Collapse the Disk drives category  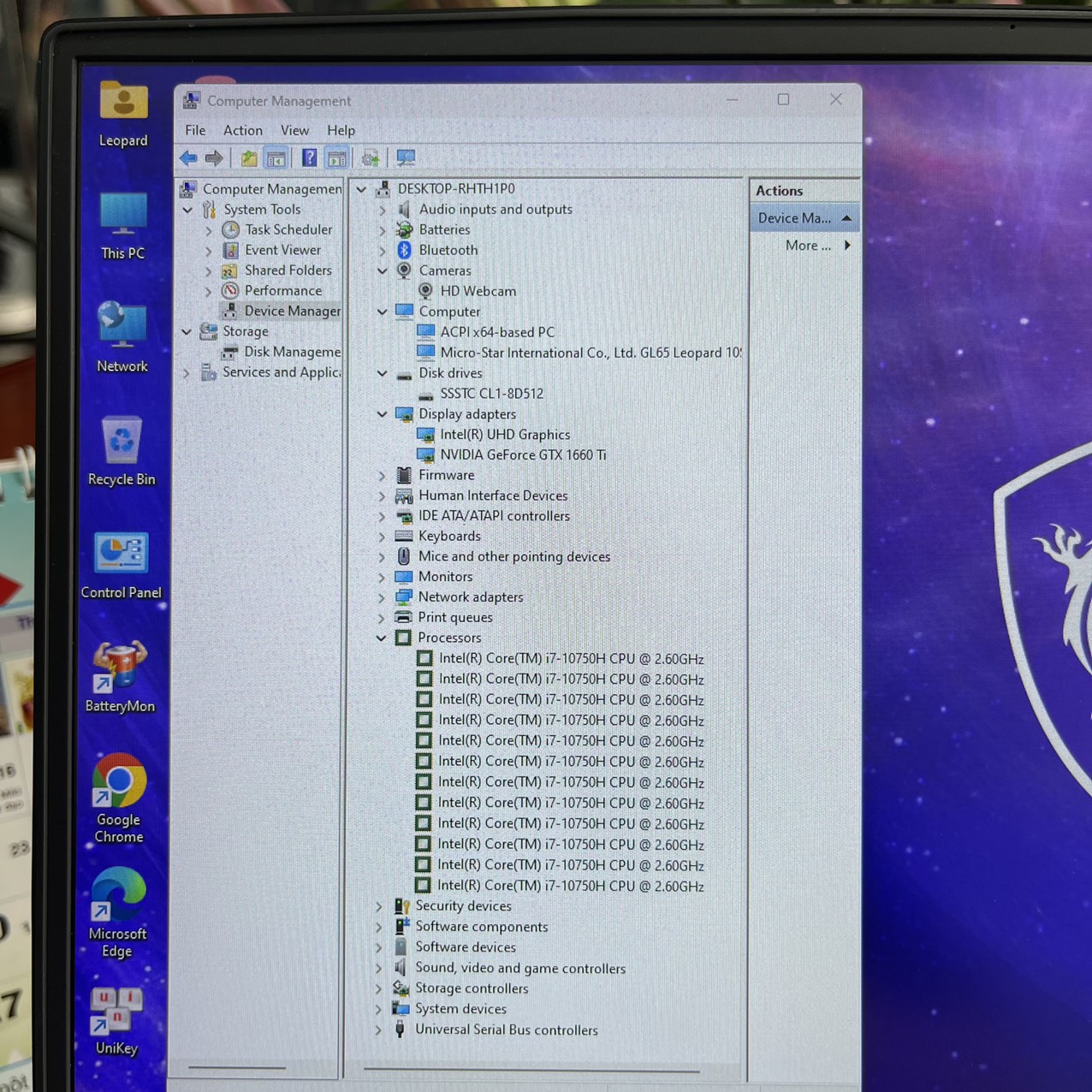tap(383, 373)
